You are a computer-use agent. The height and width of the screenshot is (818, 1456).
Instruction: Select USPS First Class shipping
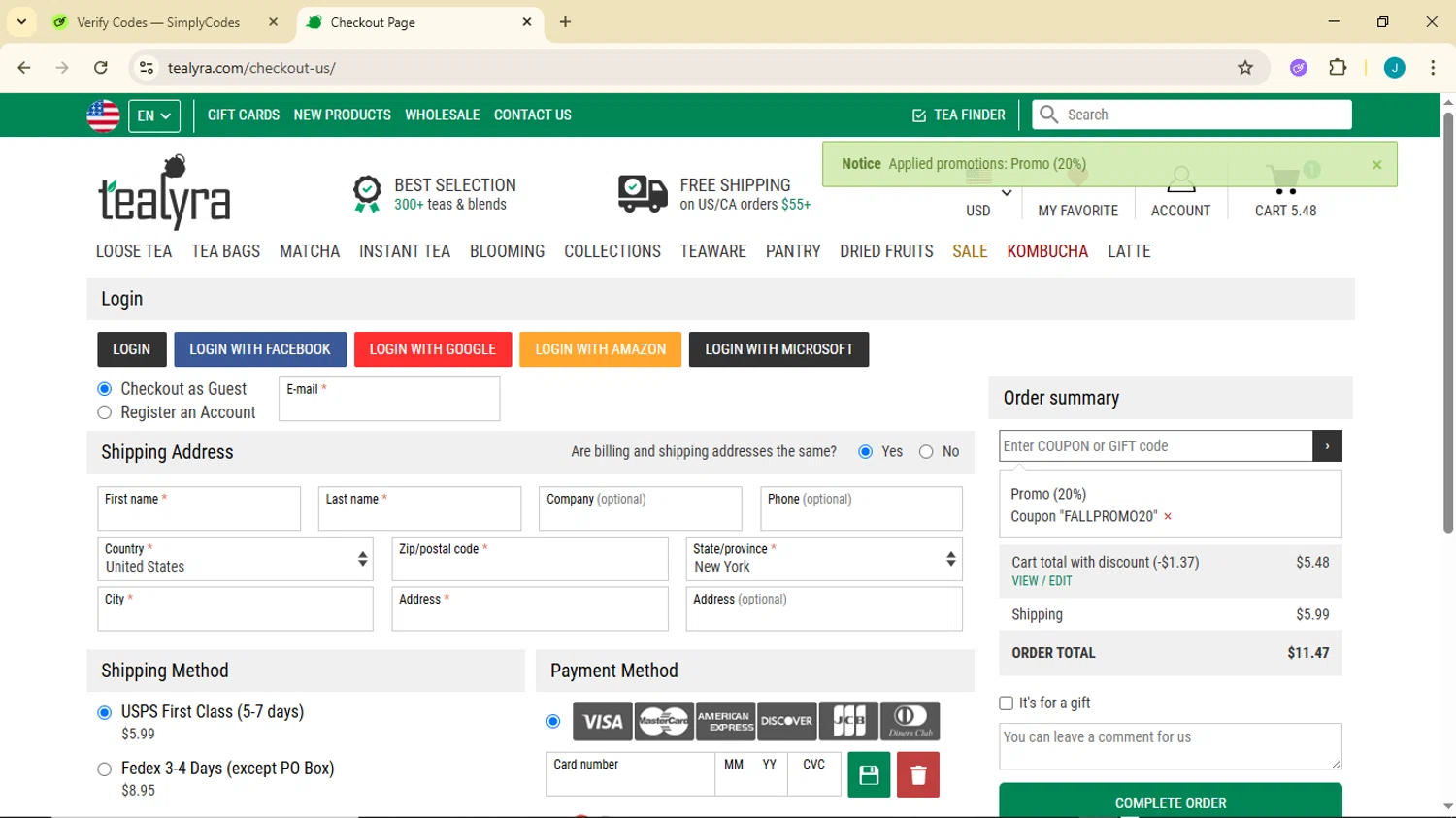tap(105, 713)
